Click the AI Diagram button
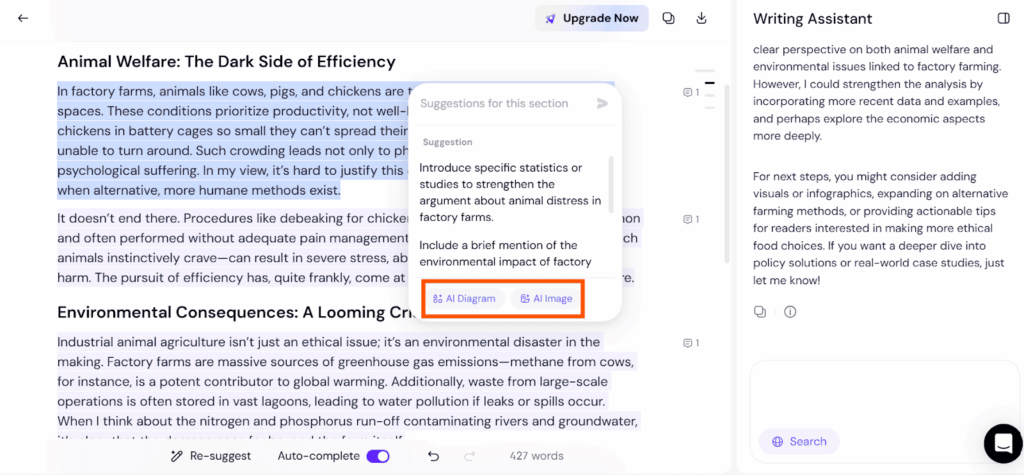The width and height of the screenshot is (1024, 475). (x=464, y=299)
